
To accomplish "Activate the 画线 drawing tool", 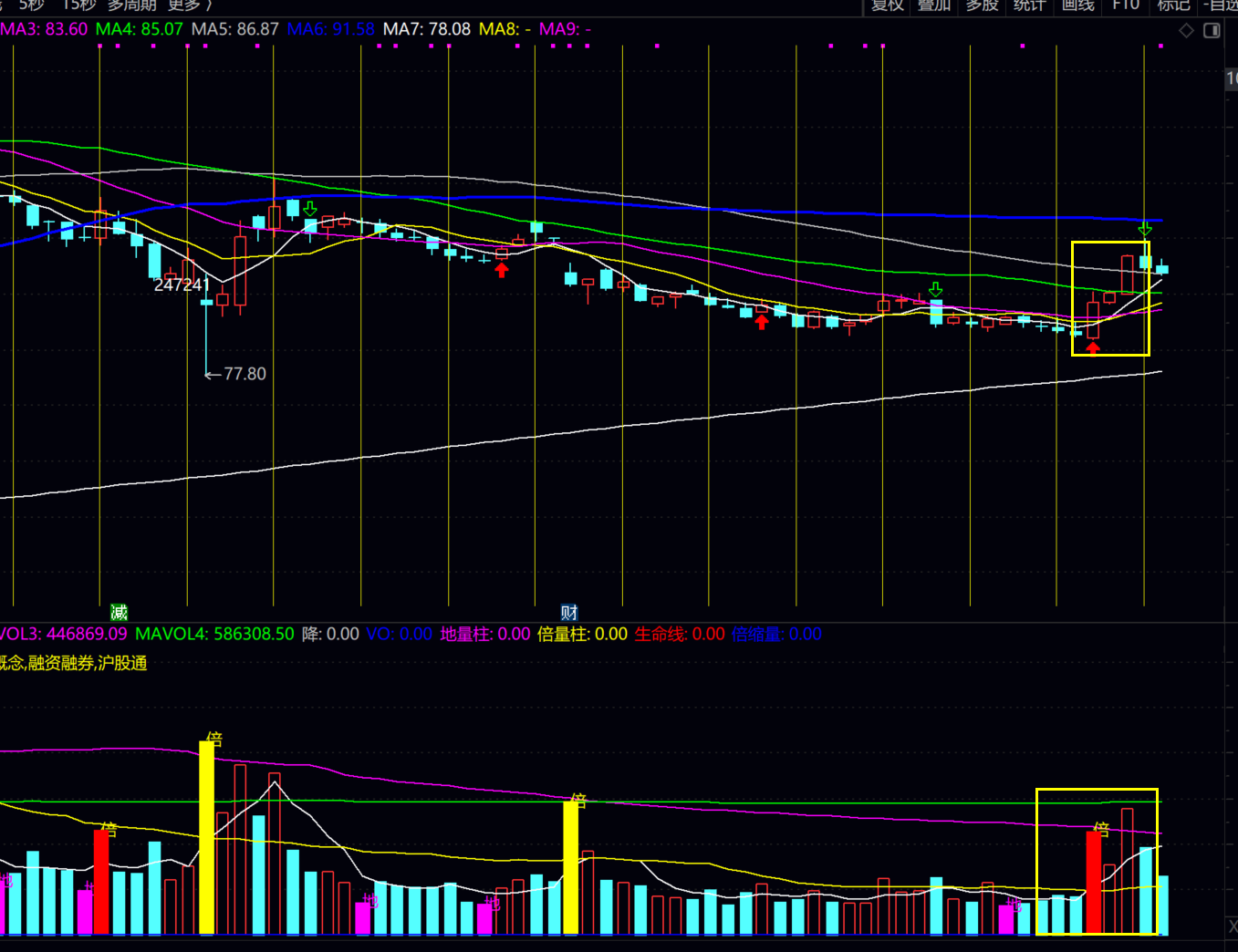I will [x=1077, y=5].
